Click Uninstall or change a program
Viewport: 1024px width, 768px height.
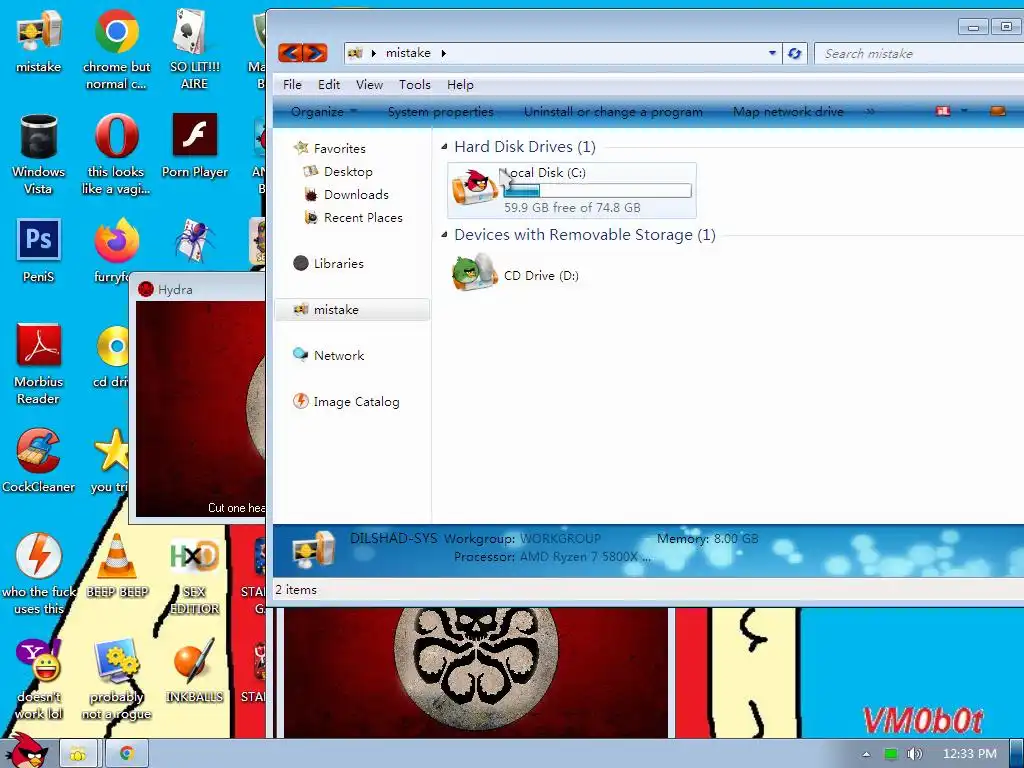pyautogui.click(x=613, y=112)
